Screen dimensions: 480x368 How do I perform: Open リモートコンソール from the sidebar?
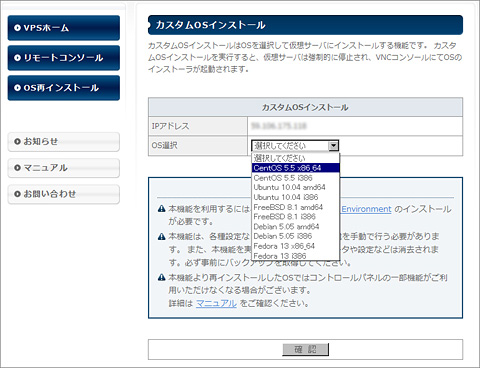pos(64,58)
